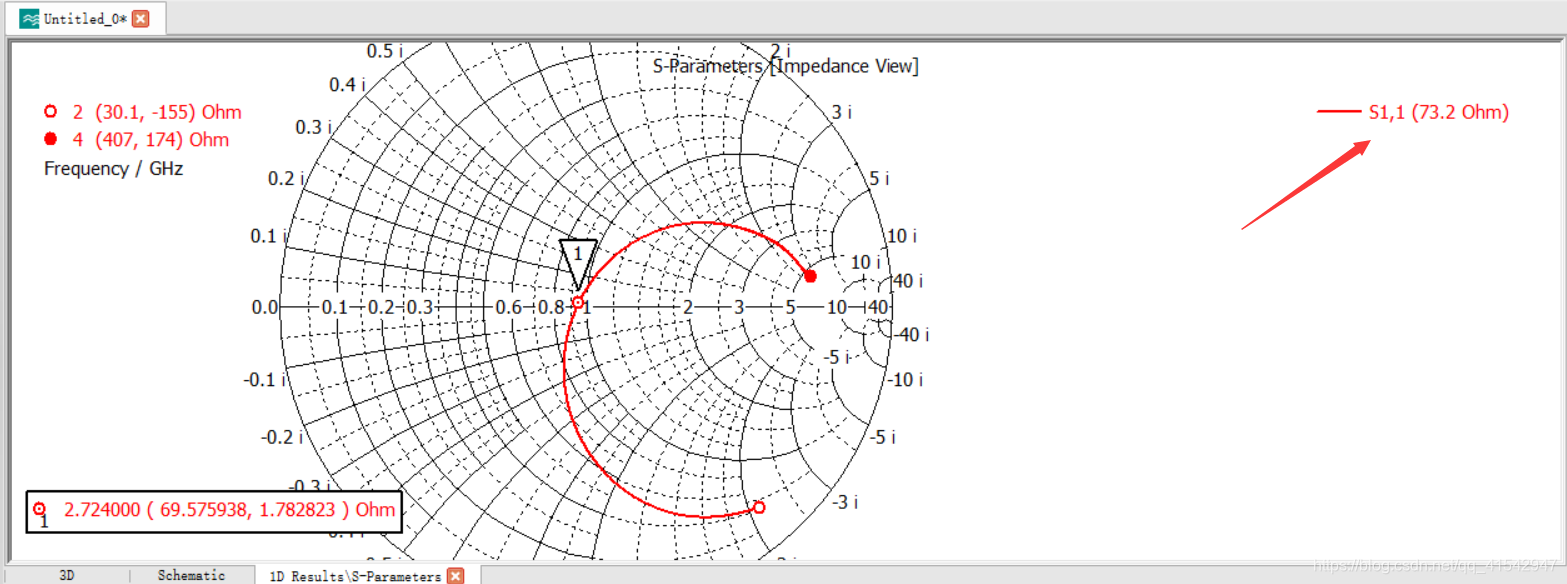This screenshot has height=584, width=1567.
Task: Click the hollow red endpoint marker at curve bottom
Action: tap(759, 508)
